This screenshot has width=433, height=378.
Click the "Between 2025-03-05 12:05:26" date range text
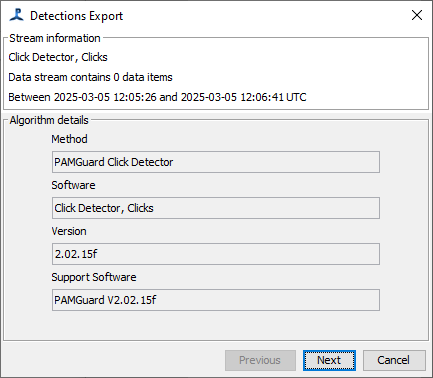click(x=157, y=97)
